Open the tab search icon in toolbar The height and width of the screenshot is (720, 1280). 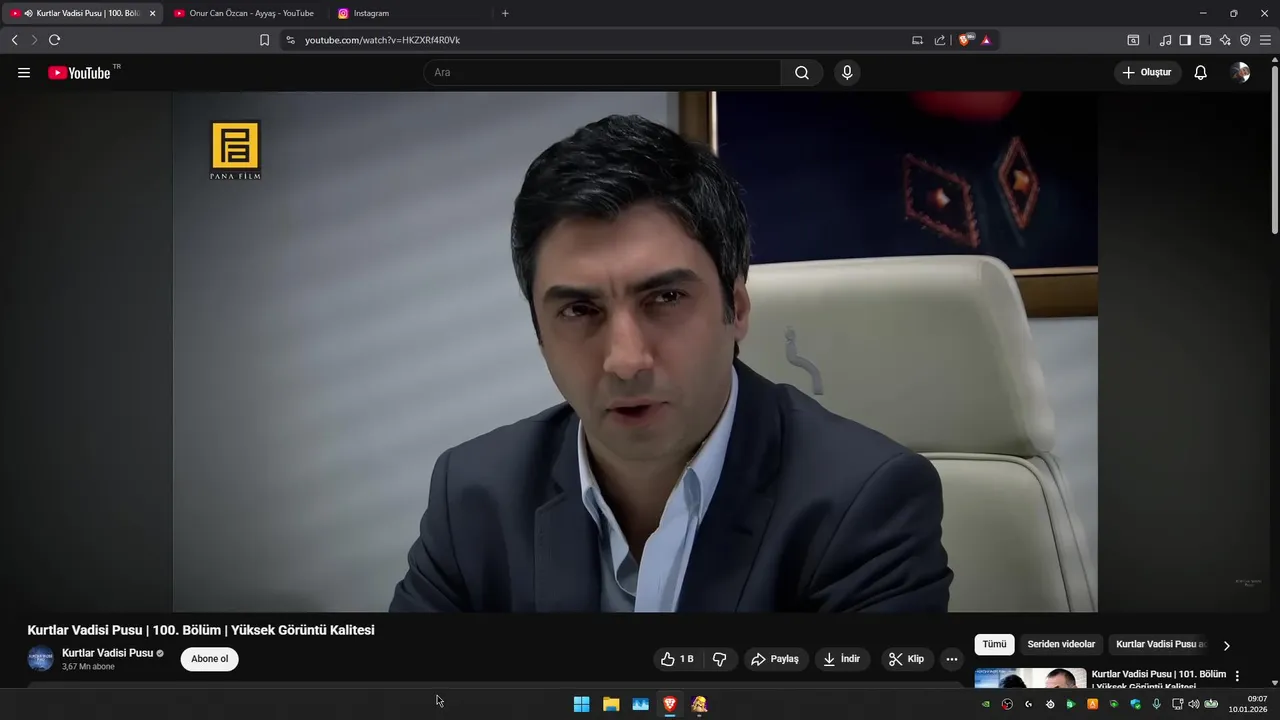(x=1133, y=40)
